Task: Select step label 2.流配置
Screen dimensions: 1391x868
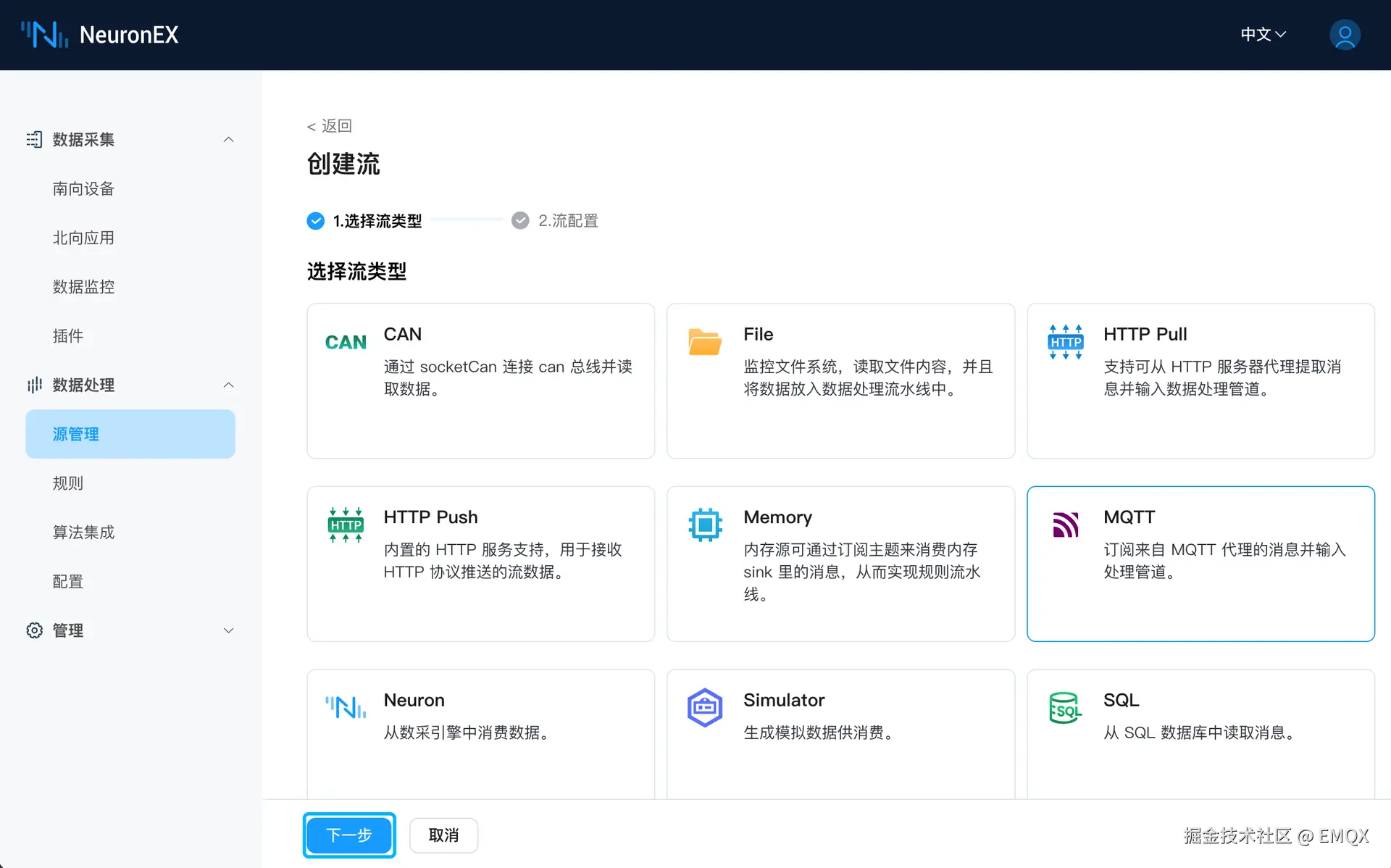Action: pos(568,220)
